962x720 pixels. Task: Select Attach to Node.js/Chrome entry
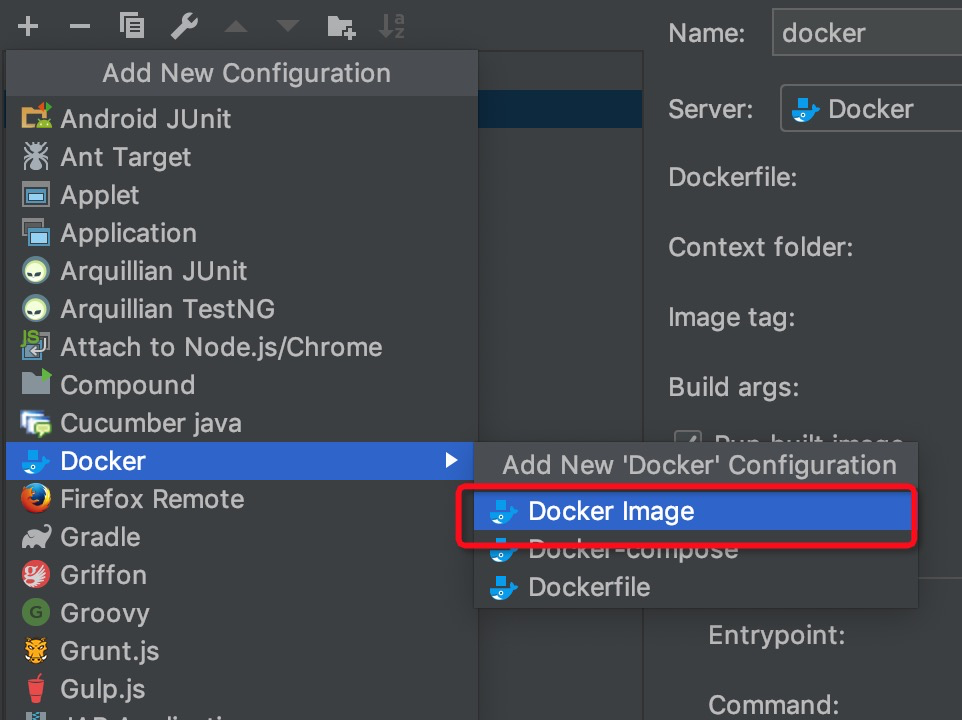coord(221,346)
